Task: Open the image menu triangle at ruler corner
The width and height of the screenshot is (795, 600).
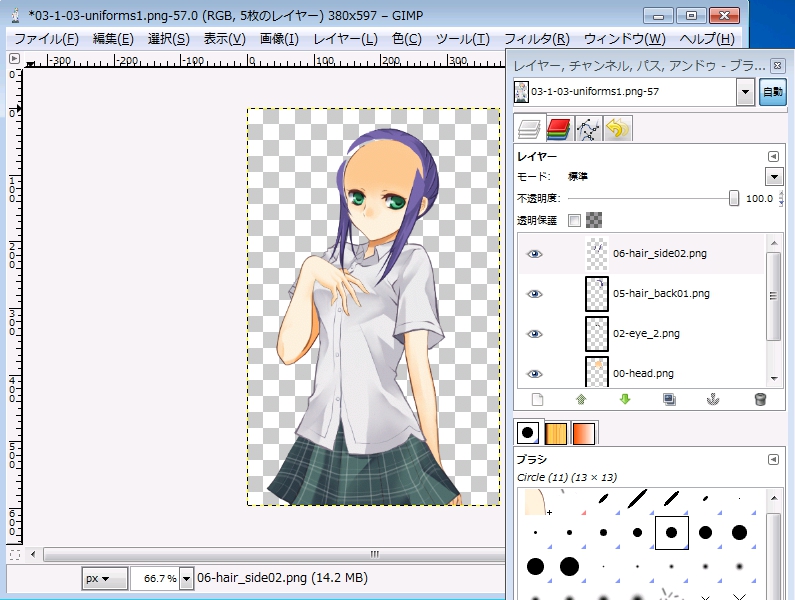Action: 14,59
